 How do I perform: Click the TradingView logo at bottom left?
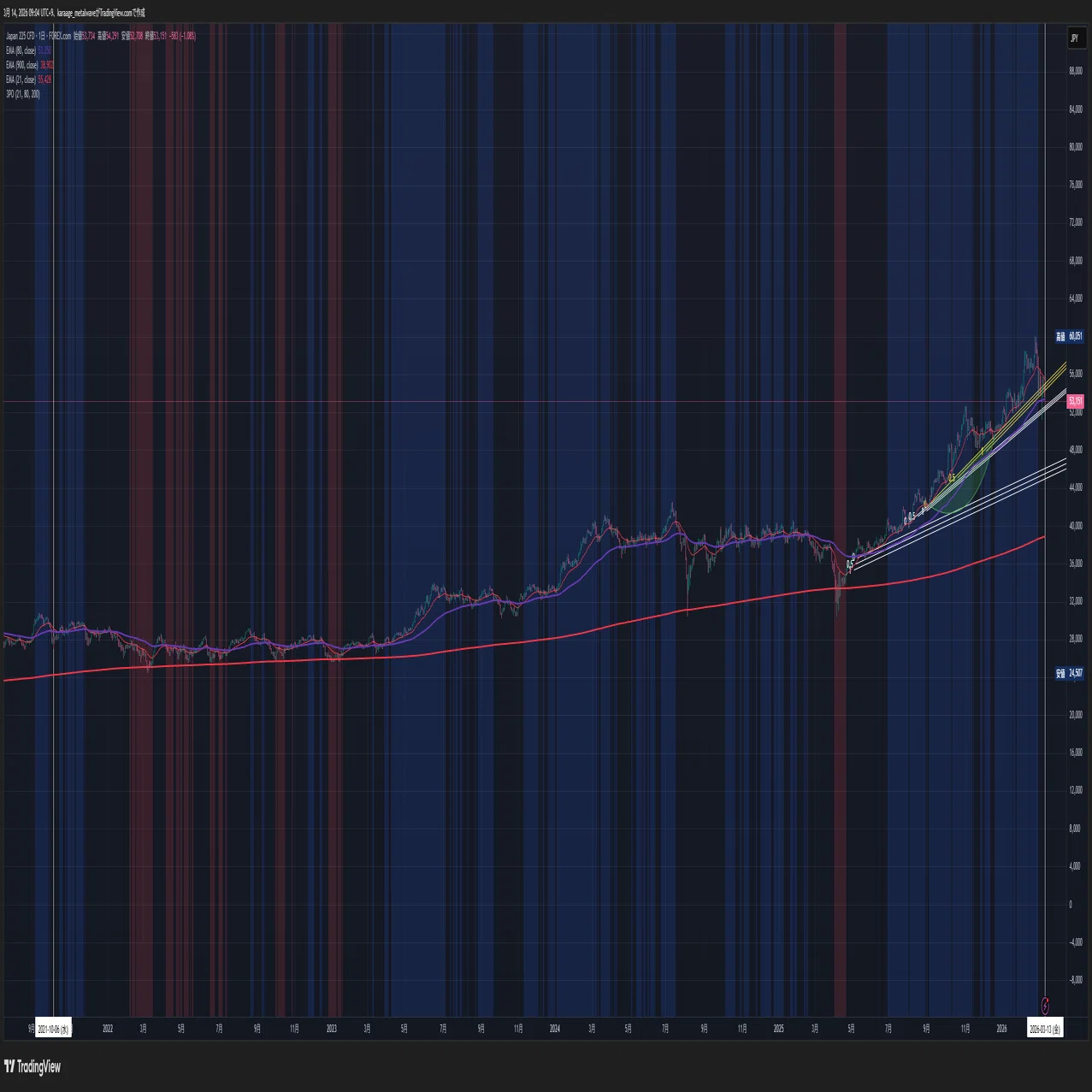(32, 1066)
